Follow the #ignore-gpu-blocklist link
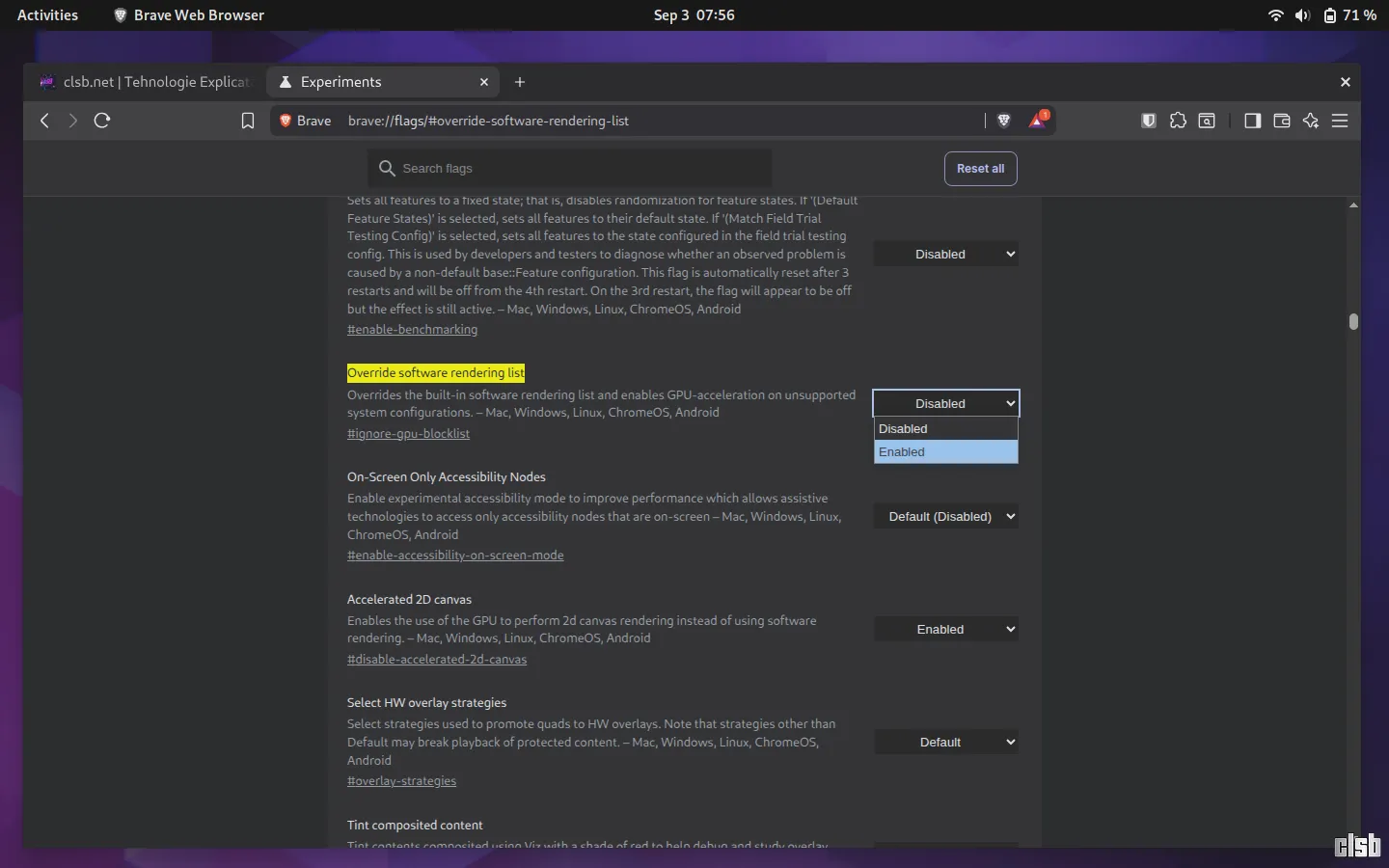Image resolution: width=1389 pixels, height=868 pixels. [408, 434]
